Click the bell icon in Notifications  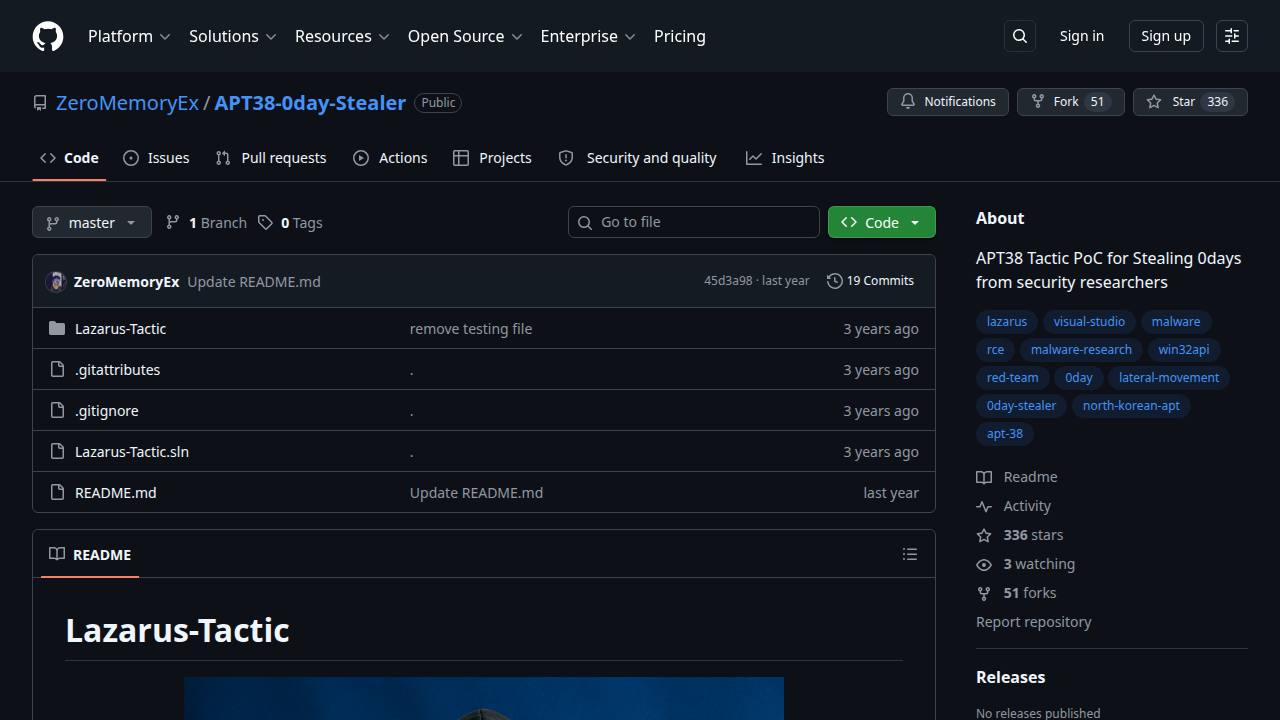[x=908, y=102]
